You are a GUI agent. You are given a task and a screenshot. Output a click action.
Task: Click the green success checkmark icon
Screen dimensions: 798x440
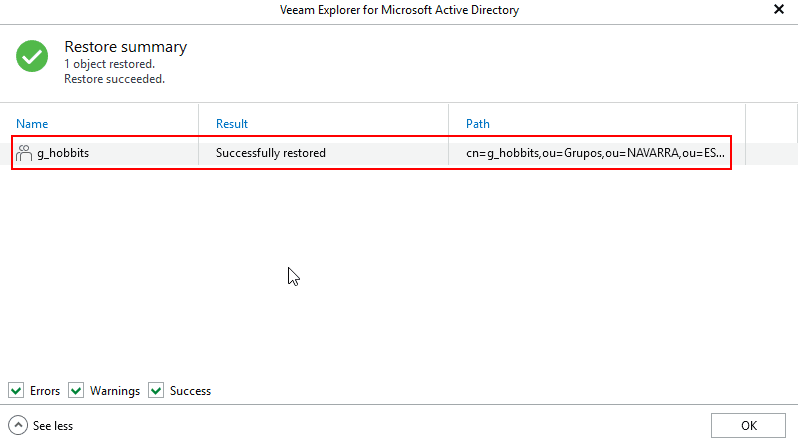tap(32, 56)
